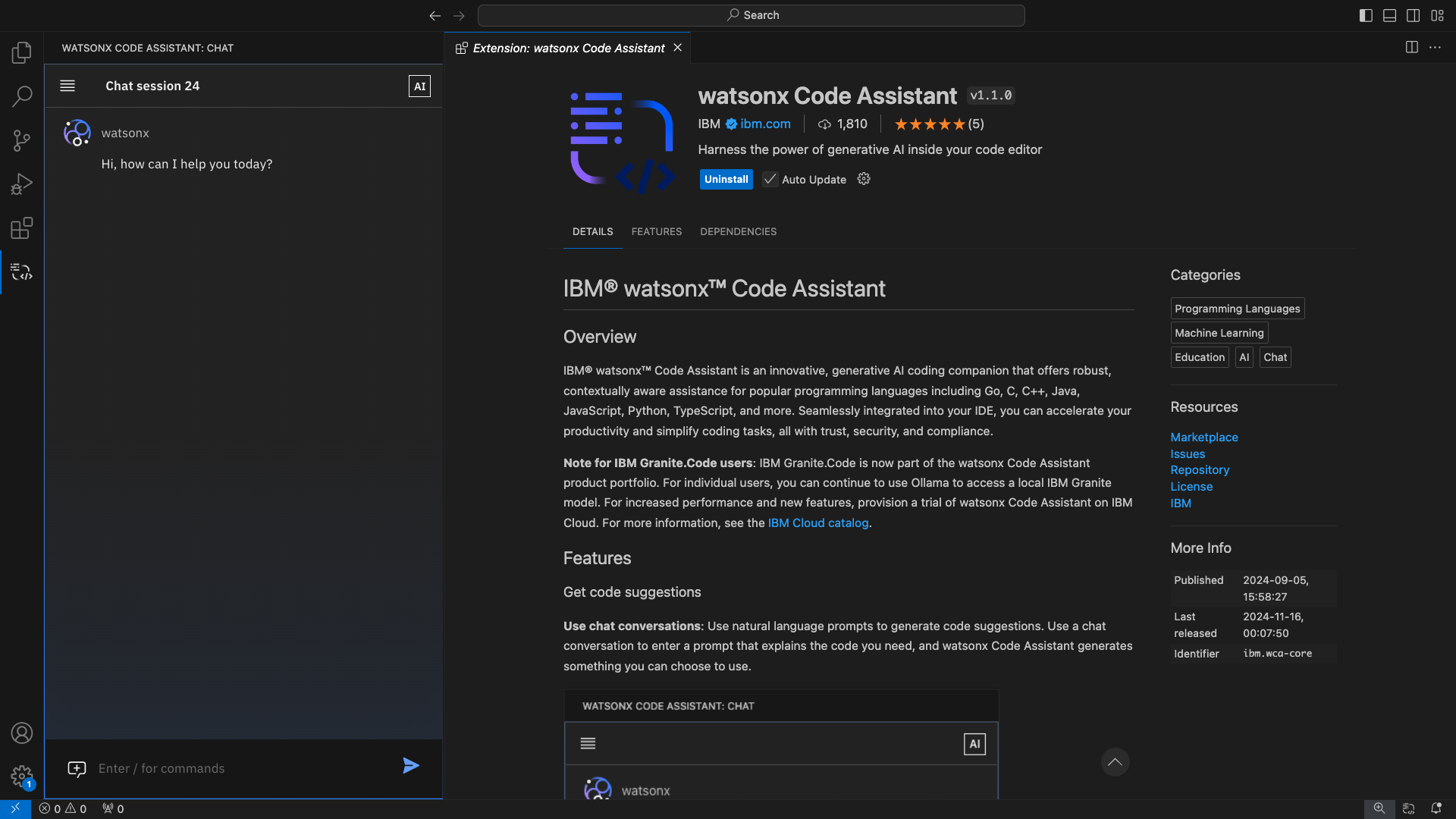Switch to the DEPENDENCIES tab
This screenshot has height=819, width=1456.
tap(738, 231)
